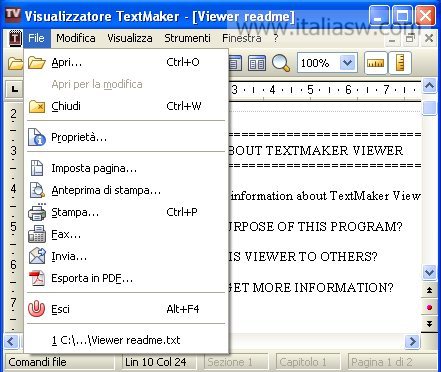
Task: Open the 100% zoom level dropdown
Action: tap(347, 63)
